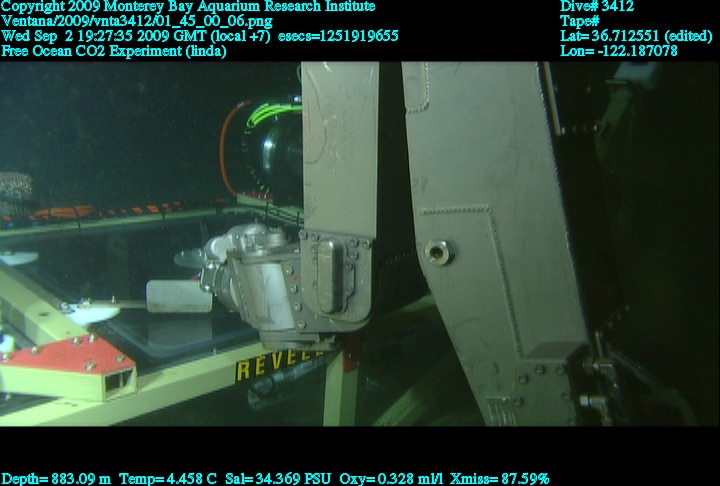
Task: Click the copyright line for Monterey Bay Aquarium Research Institute
Action: (x=188, y=6)
